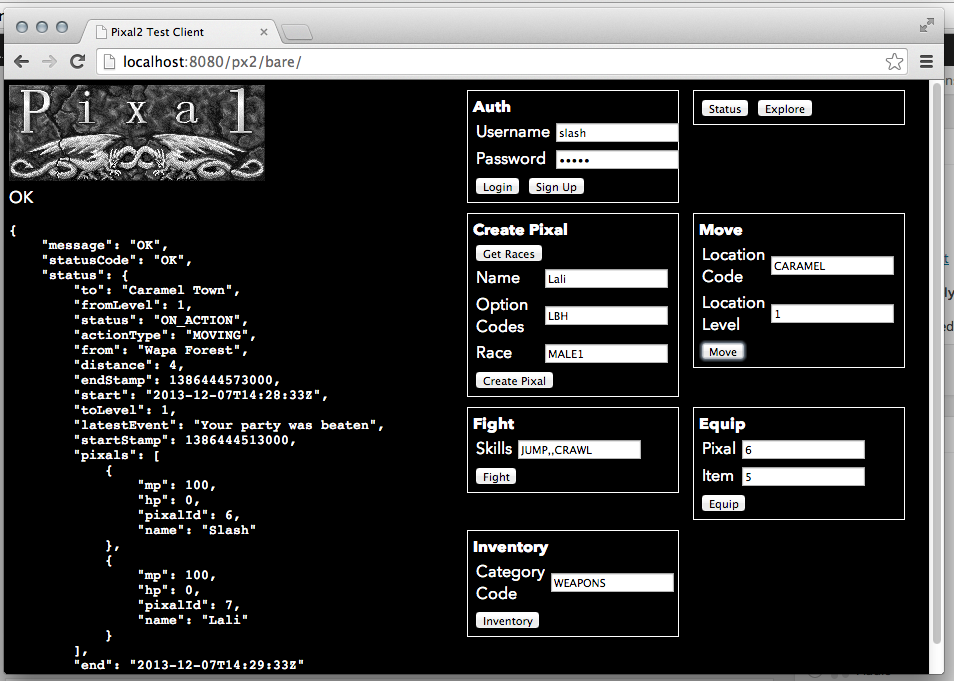Click the Explore button

[785, 109]
